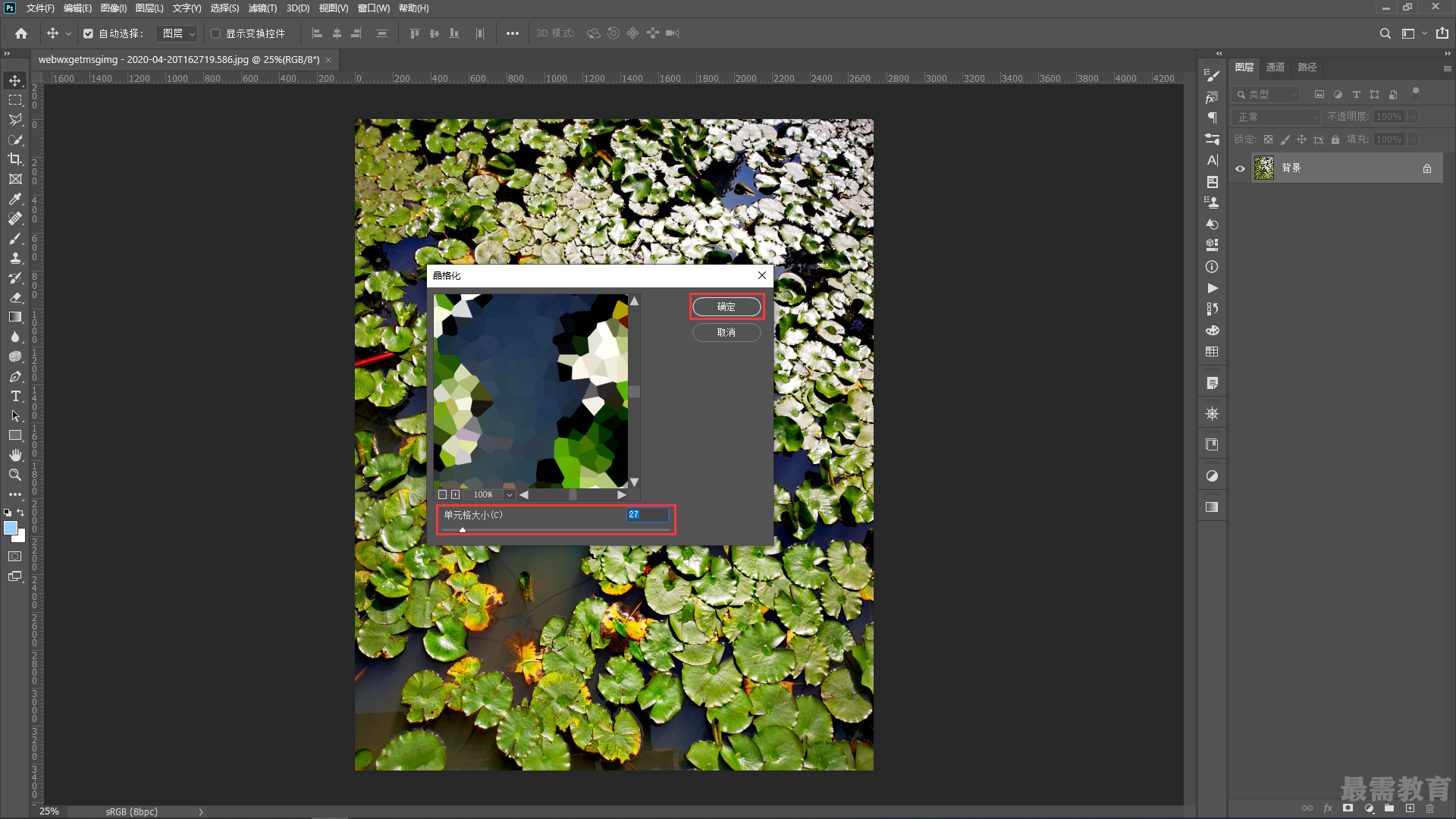Toggle pixel layer filter icon
This screenshot has width=1456, height=819.
(1319, 95)
